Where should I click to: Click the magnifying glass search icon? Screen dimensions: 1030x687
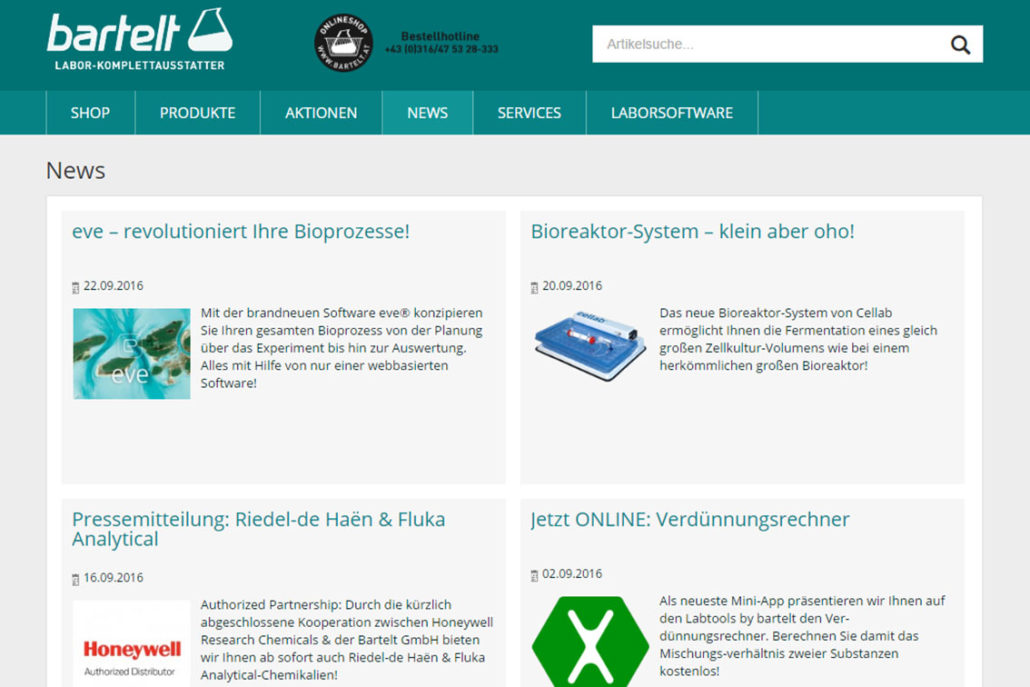960,44
